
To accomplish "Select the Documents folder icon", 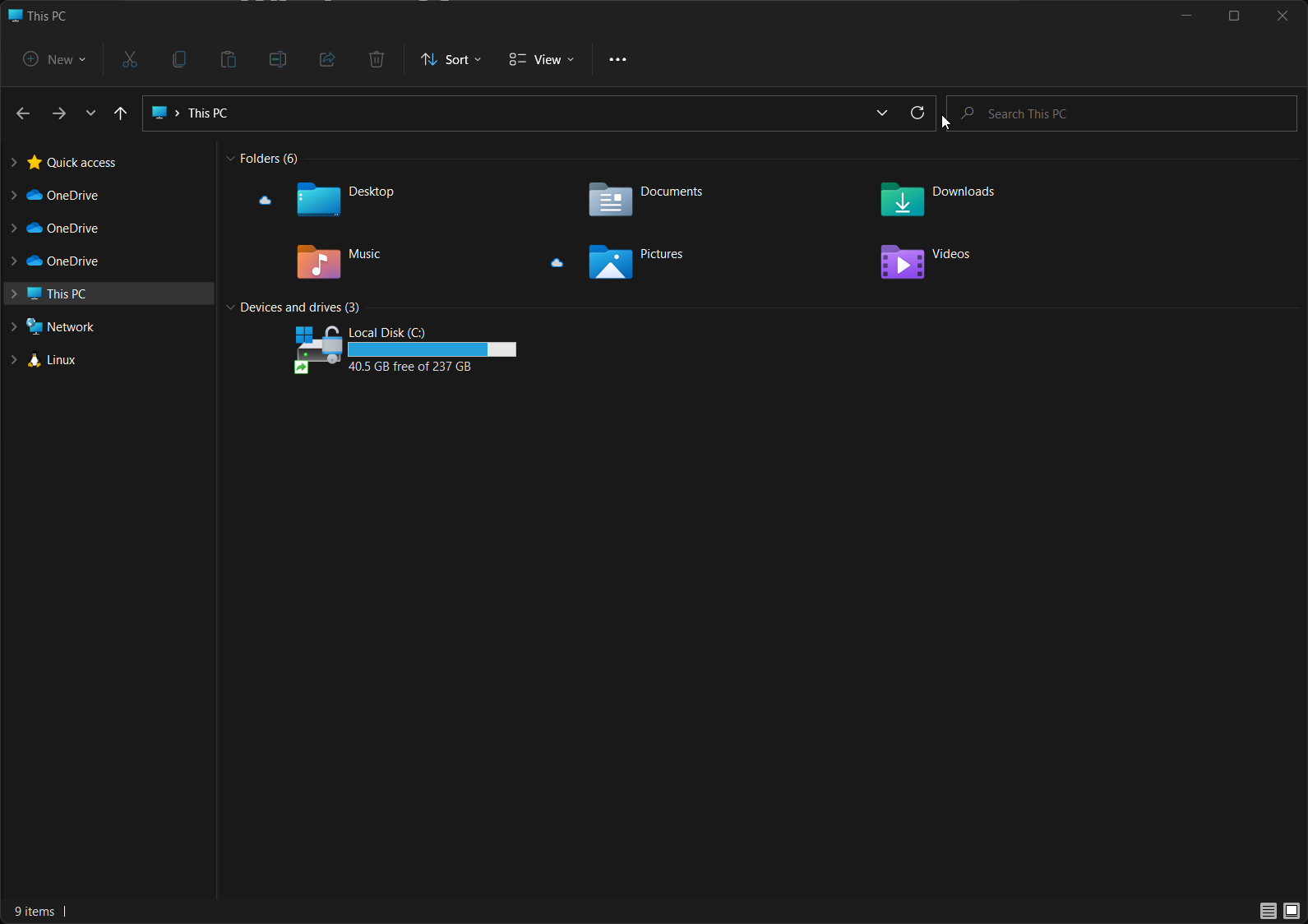I will tap(611, 199).
